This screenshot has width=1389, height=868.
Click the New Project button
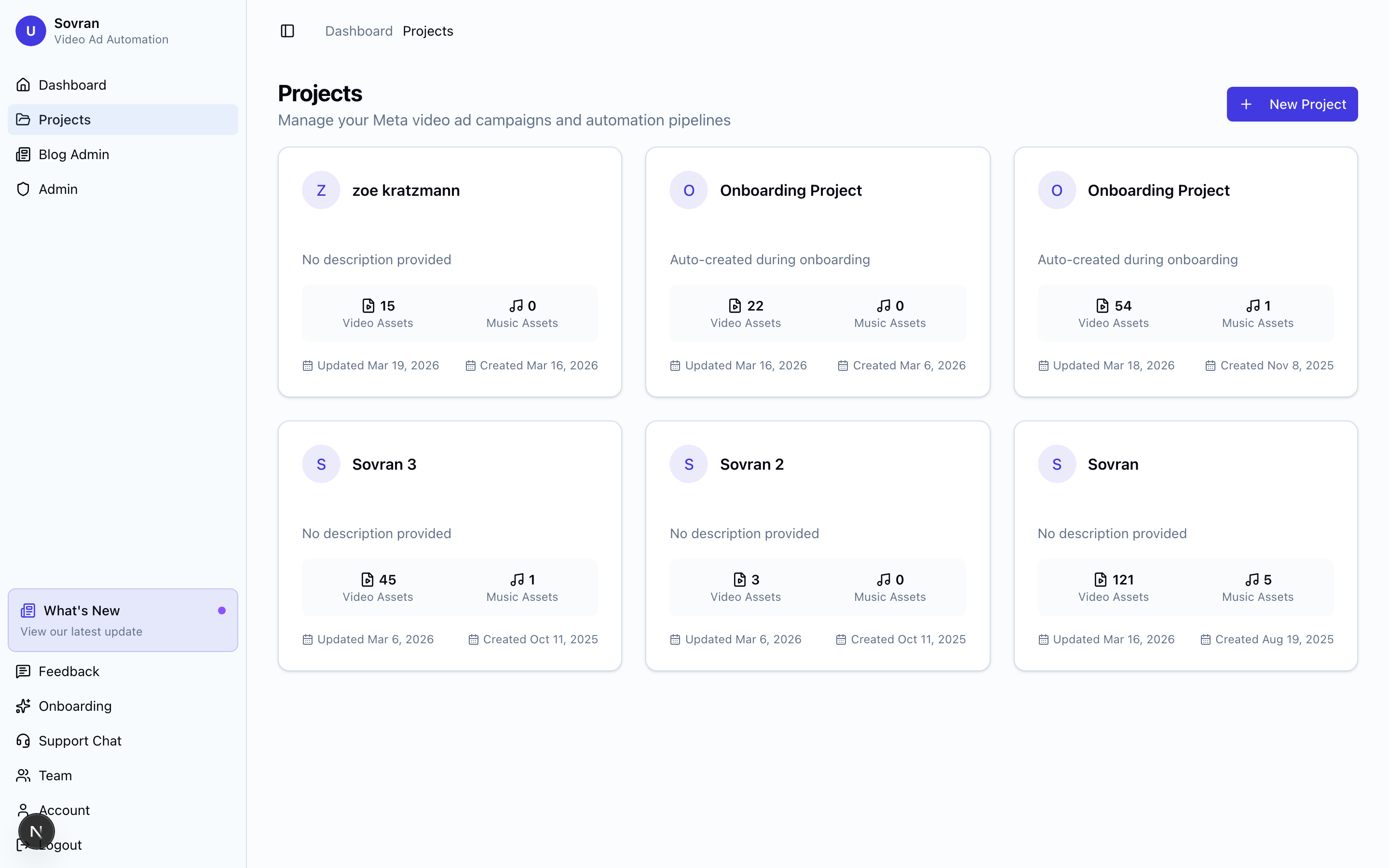(x=1292, y=104)
